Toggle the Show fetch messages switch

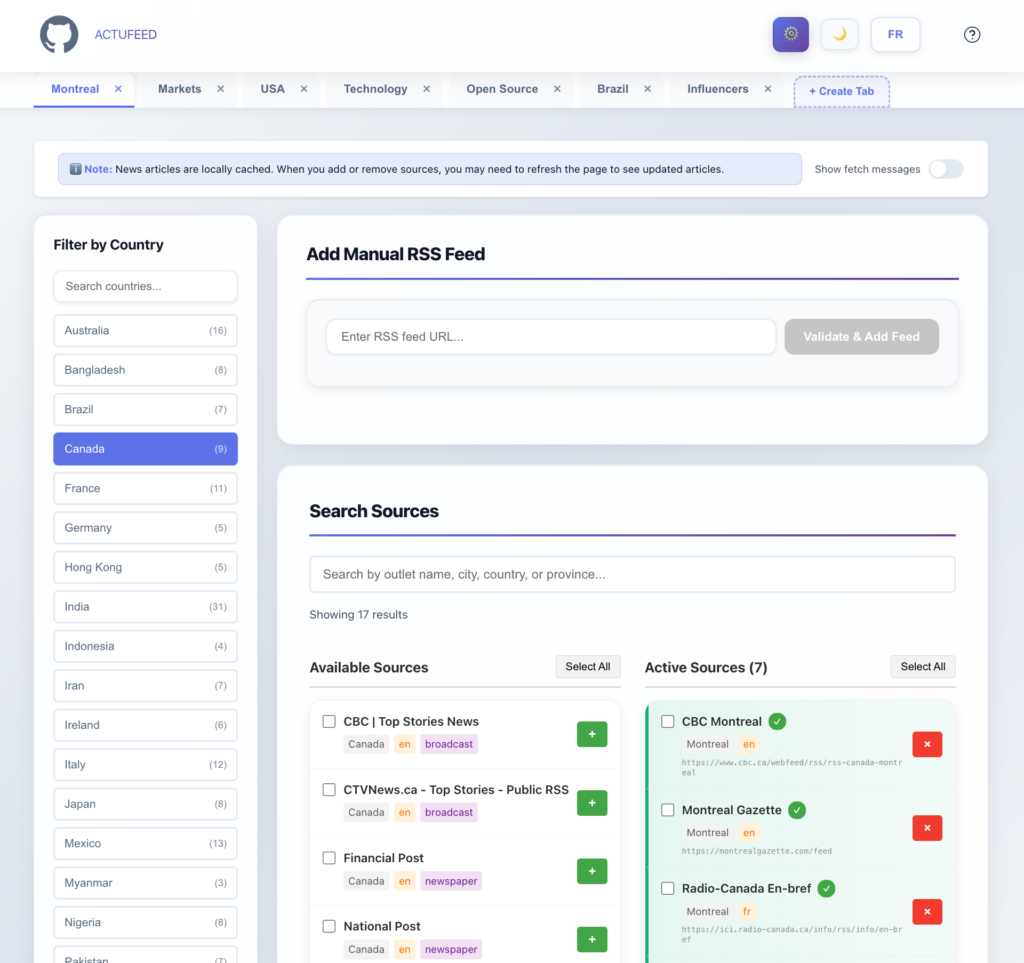point(945,169)
